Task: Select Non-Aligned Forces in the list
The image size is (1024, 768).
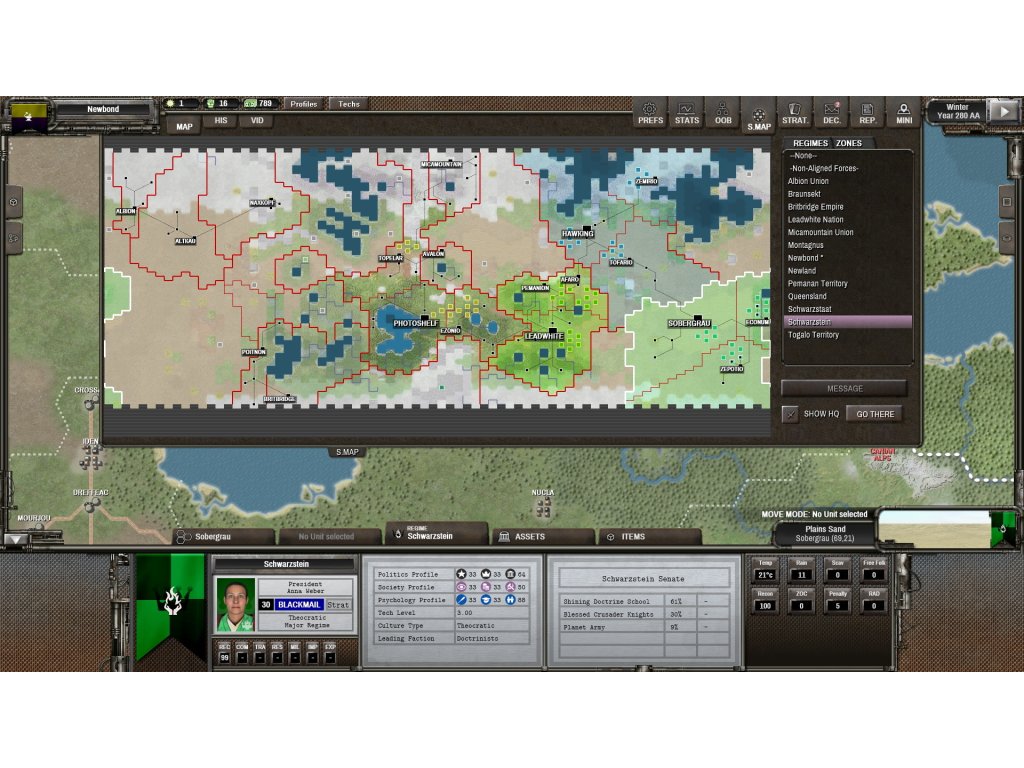Action: point(847,168)
